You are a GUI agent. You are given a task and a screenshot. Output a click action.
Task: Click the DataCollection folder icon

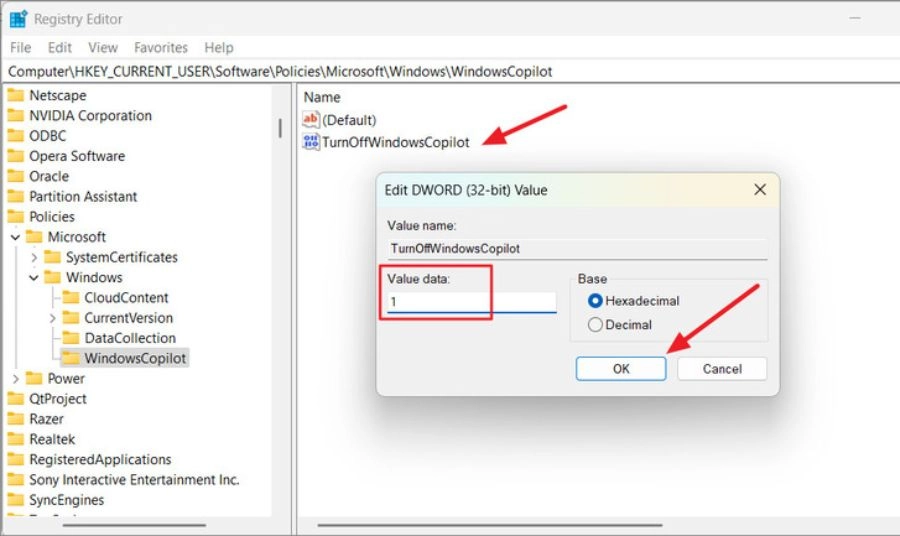click(71, 337)
